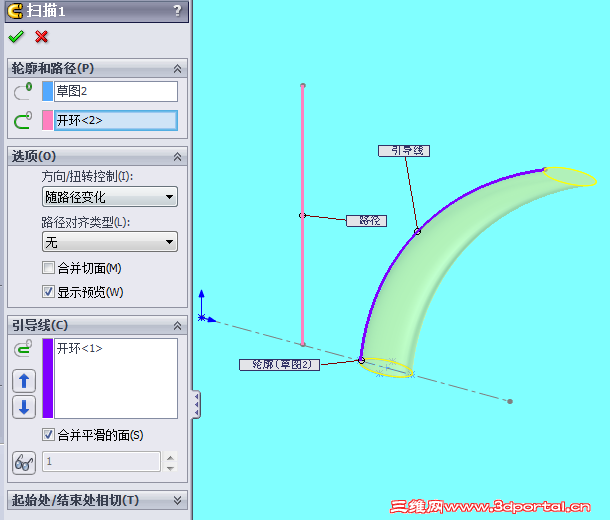
Task: Open the 路径对齐类型 dropdown showing 无
Action: point(110,242)
